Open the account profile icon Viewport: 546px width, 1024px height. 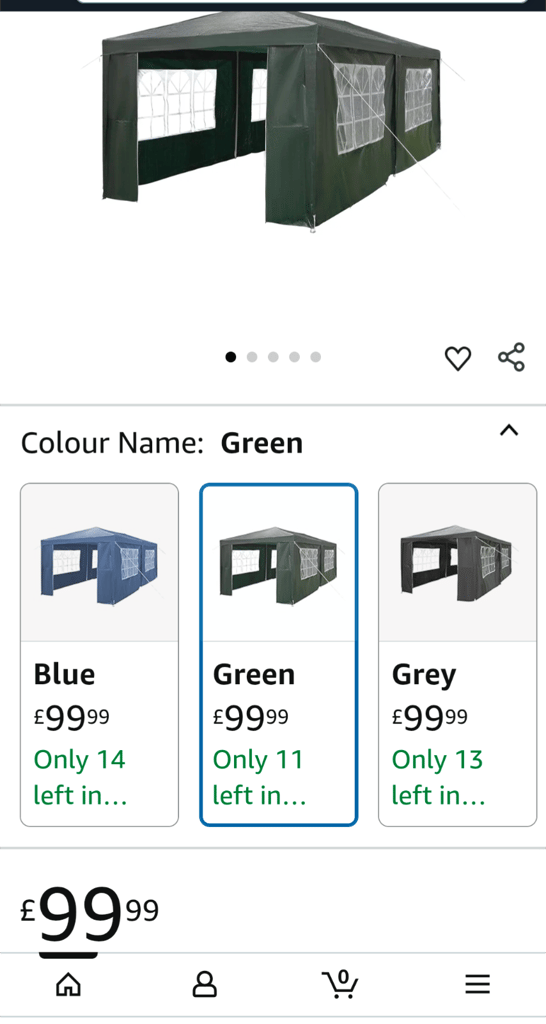(x=204, y=984)
